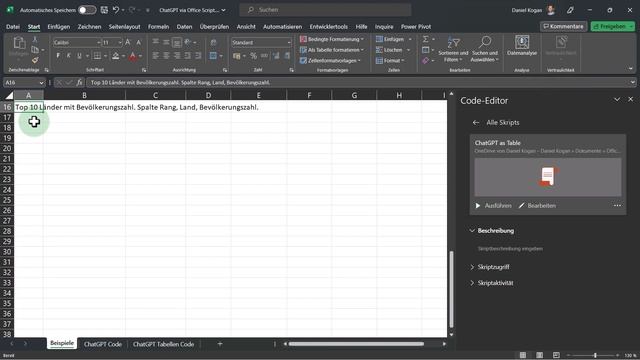Image resolution: width=640 pixels, height=360 pixels.
Task: Switch to the Automatisieren ribbon tab
Action: 282,27
